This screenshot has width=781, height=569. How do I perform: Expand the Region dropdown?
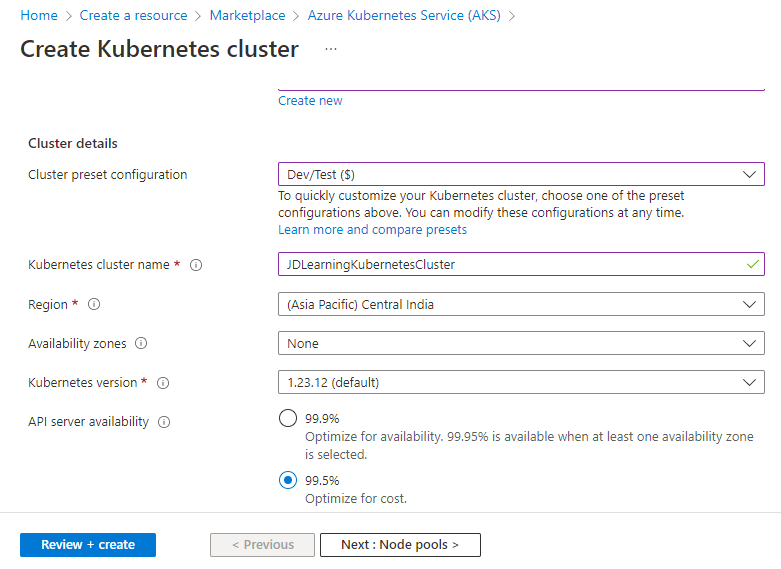[521, 304]
